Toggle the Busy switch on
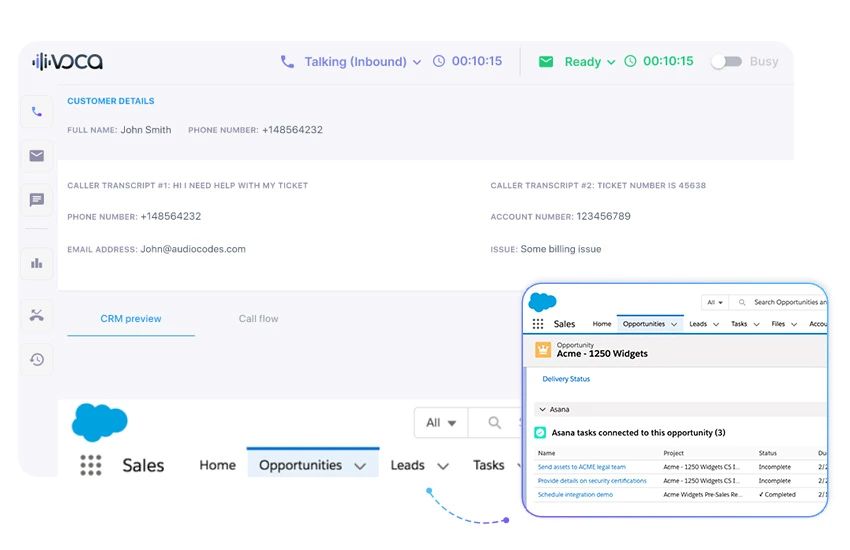 (726, 62)
